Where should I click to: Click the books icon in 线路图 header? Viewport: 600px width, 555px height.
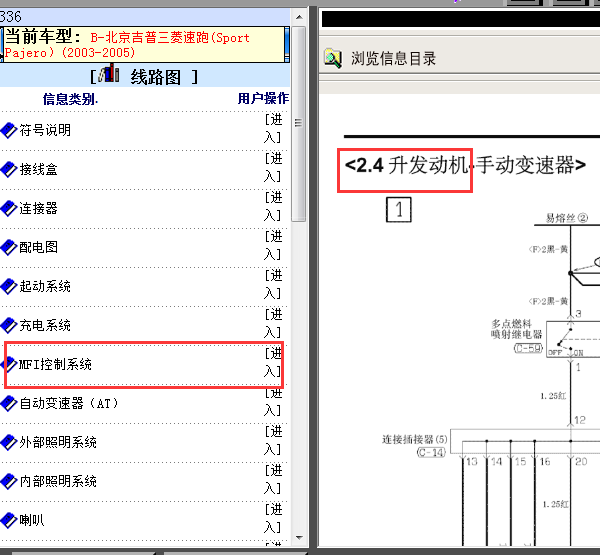pos(109,73)
